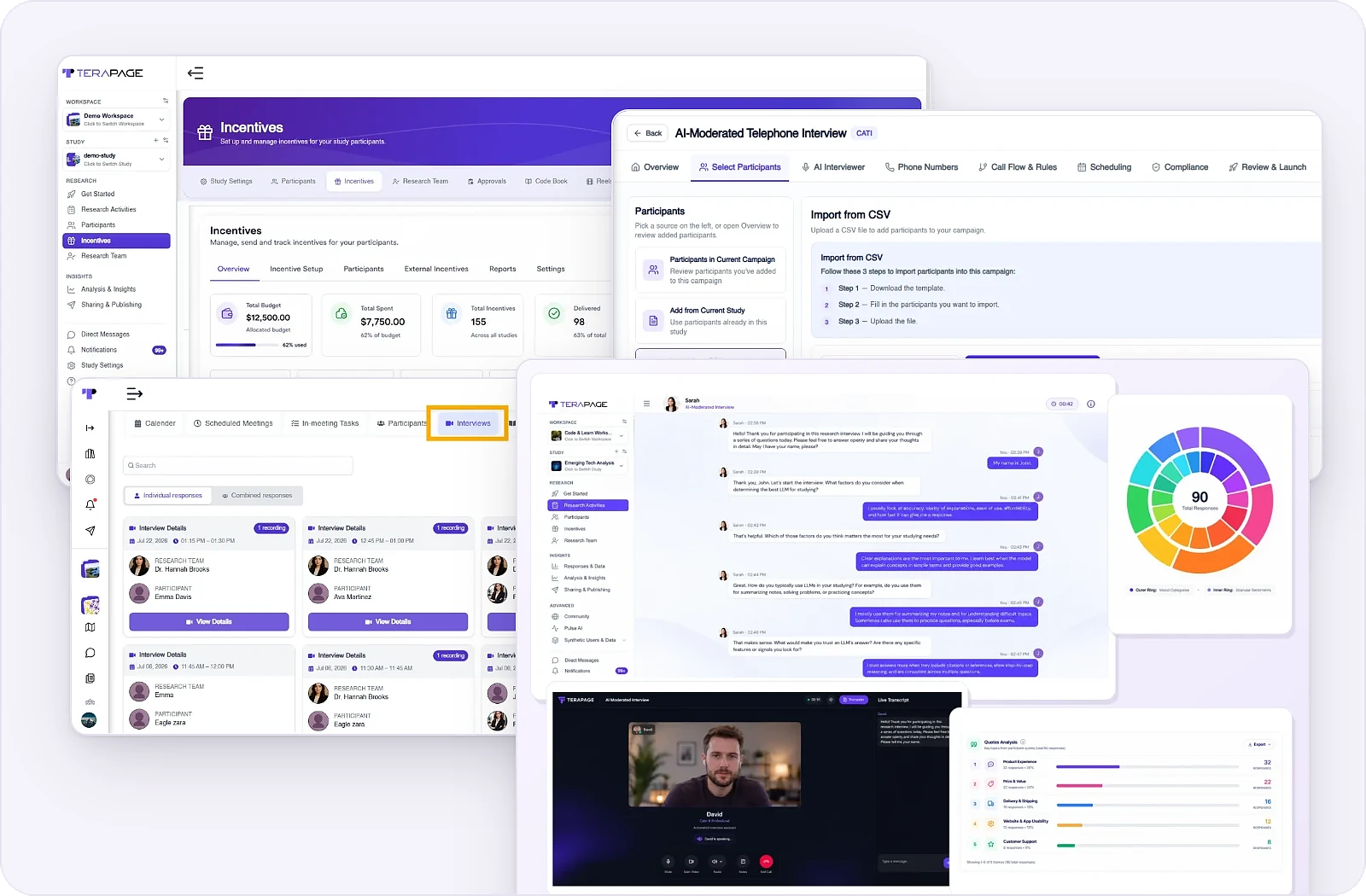
Task: Click paper-plane icon in collapsed Interviews sidebar
Action: coord(90,531)
